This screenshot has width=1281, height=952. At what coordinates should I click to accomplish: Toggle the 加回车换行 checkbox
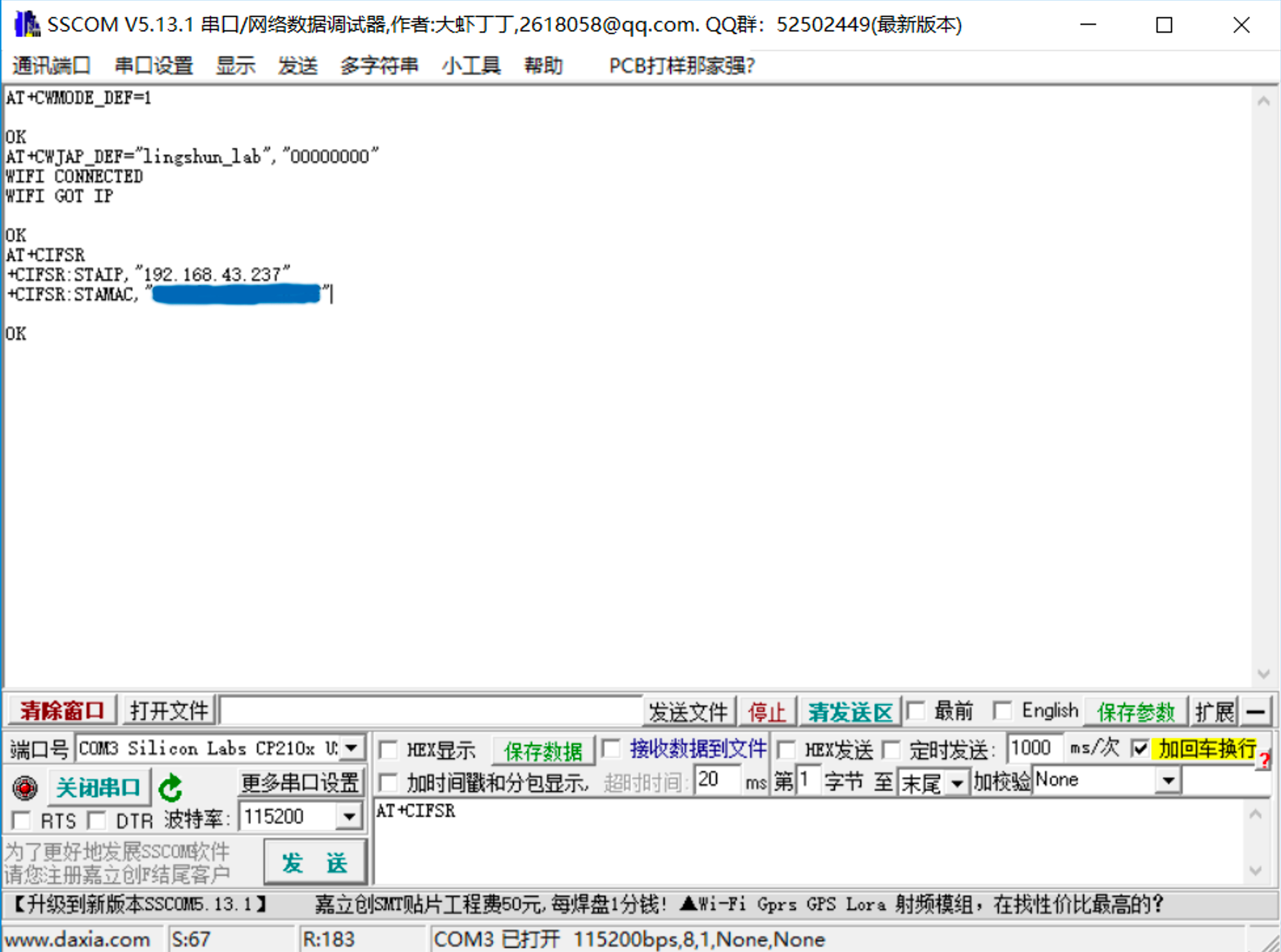tap(1141, 748)
